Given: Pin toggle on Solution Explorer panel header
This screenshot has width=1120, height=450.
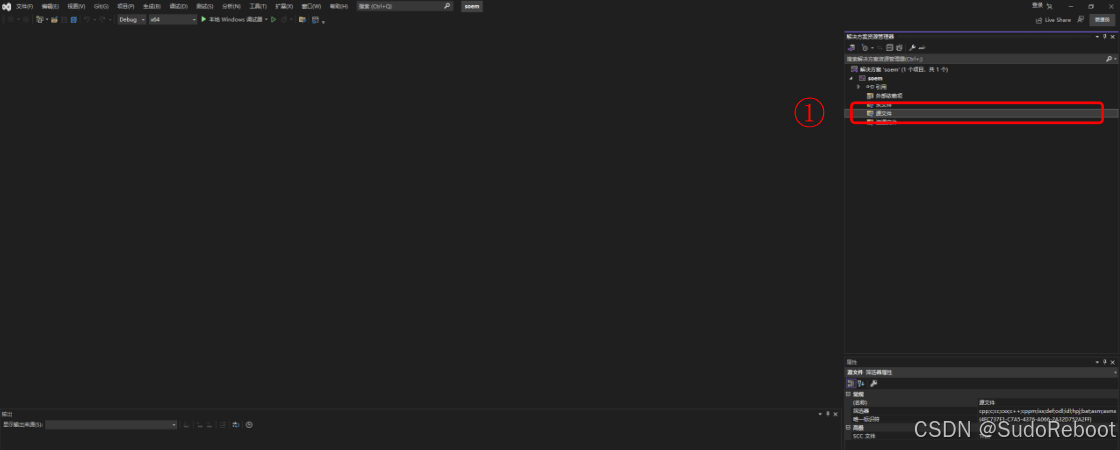Looking at the screenshot, I should click(x=1105, y=36).
